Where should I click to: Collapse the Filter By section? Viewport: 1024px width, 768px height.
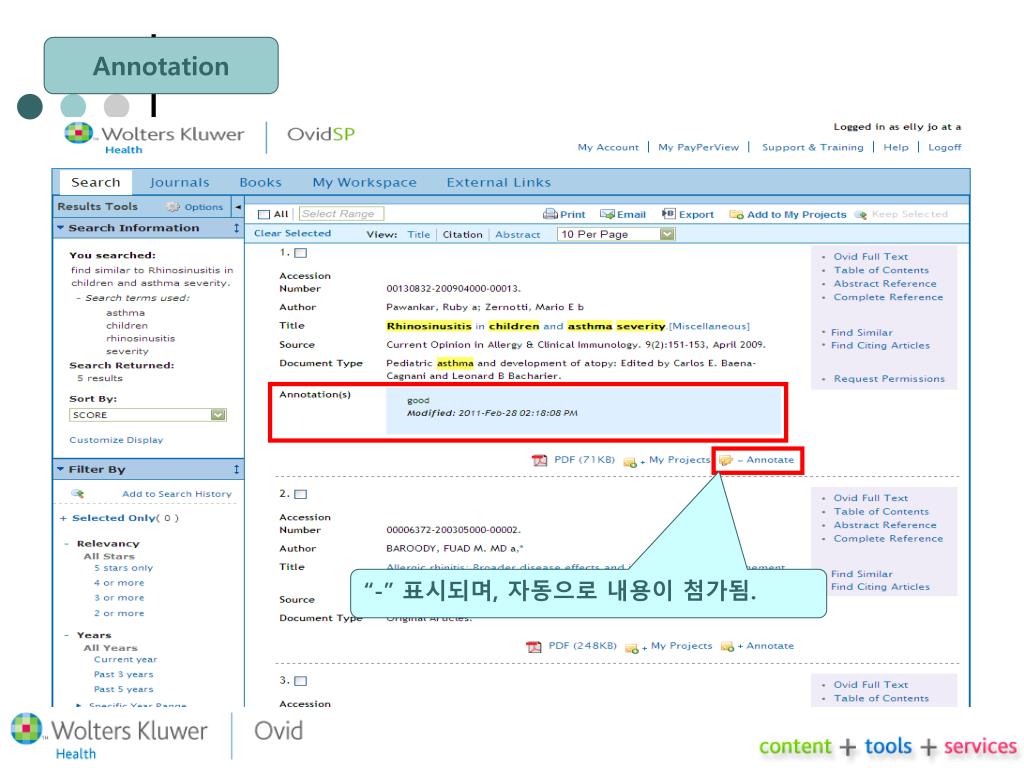coord(60,470)
